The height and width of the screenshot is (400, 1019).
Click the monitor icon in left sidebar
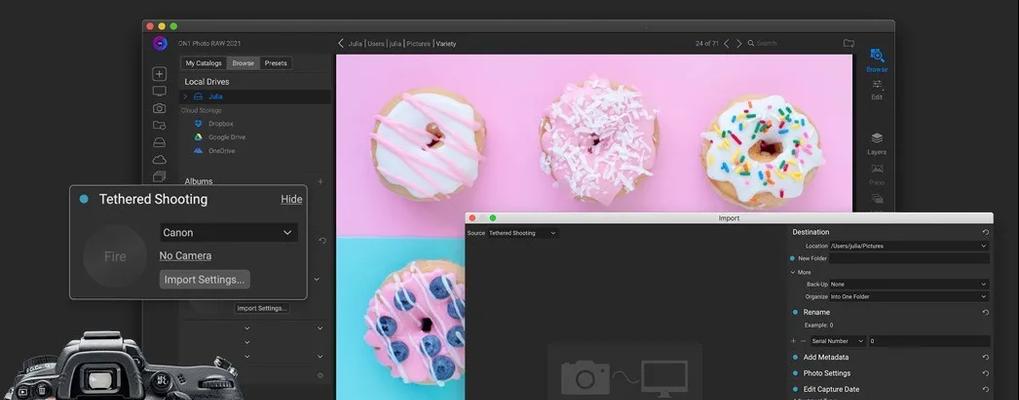[x=159, y=92]
